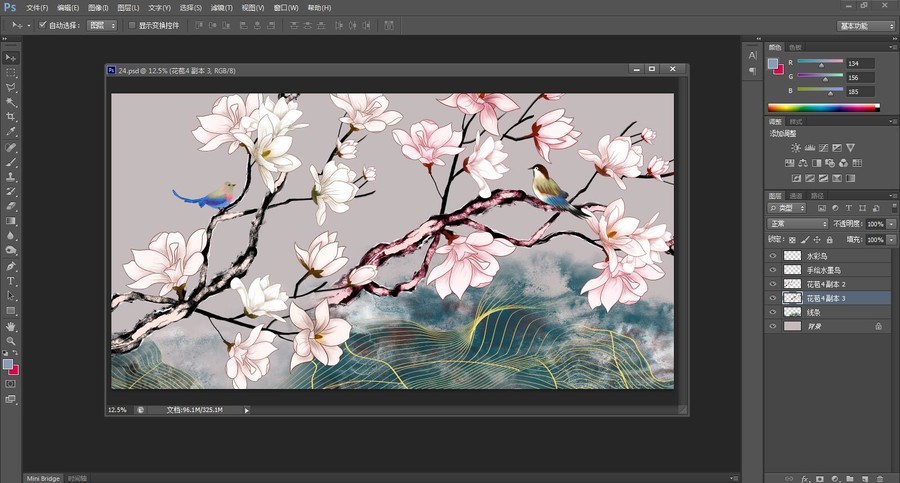Enable the 显示变换控件 checkbox
The height and width of the screenshot is (483, 900).
(x=131, y=25)
